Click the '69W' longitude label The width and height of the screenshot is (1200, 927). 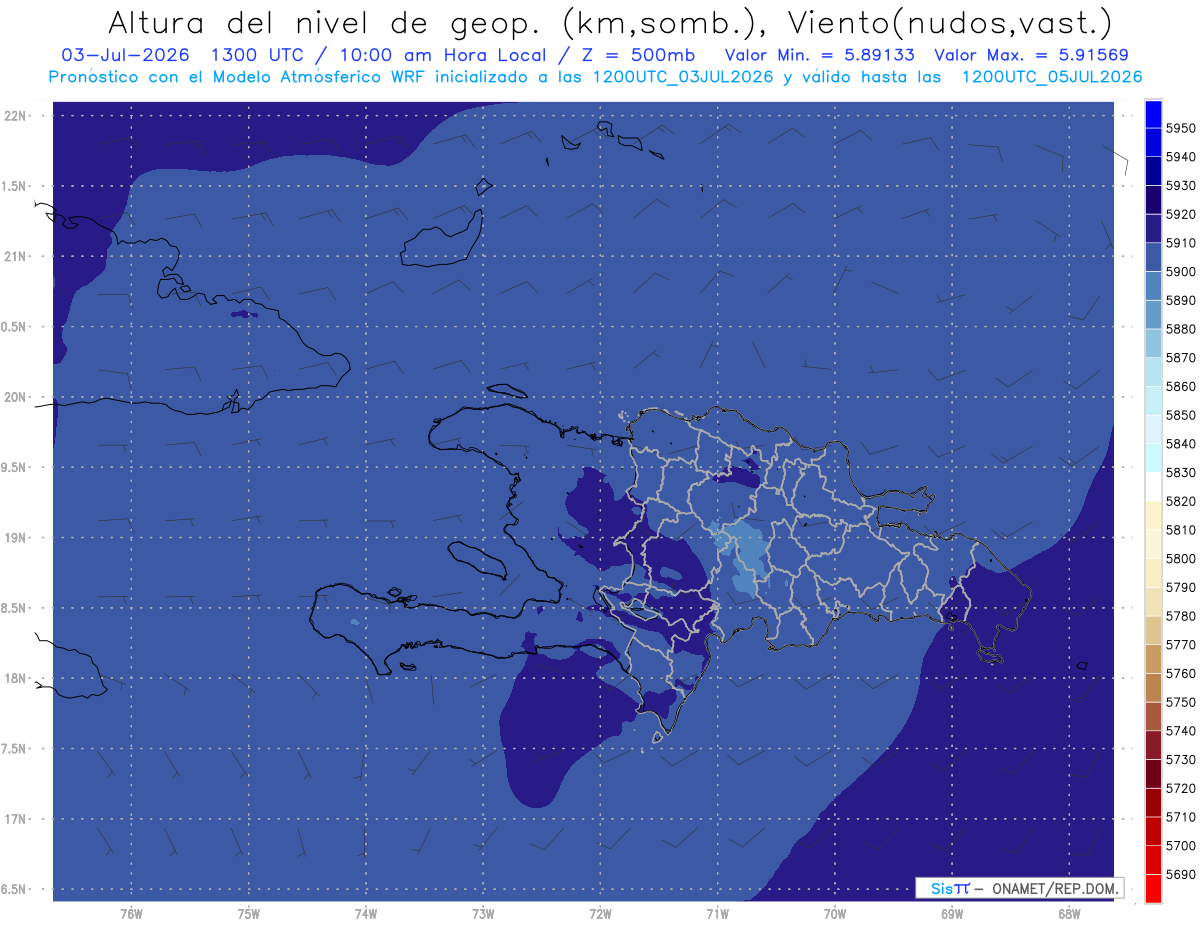[952, 913]
